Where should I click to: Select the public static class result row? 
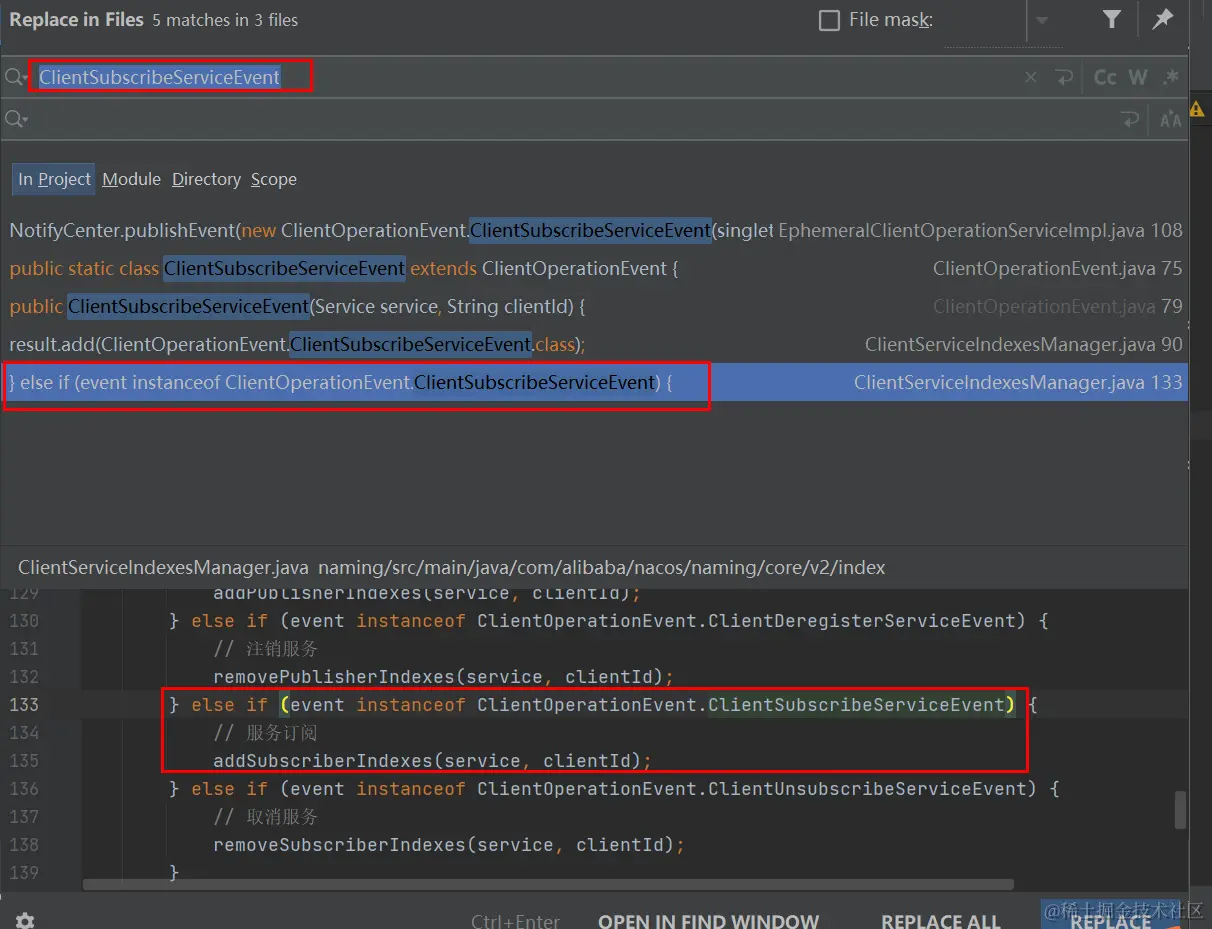click(594, 268)
